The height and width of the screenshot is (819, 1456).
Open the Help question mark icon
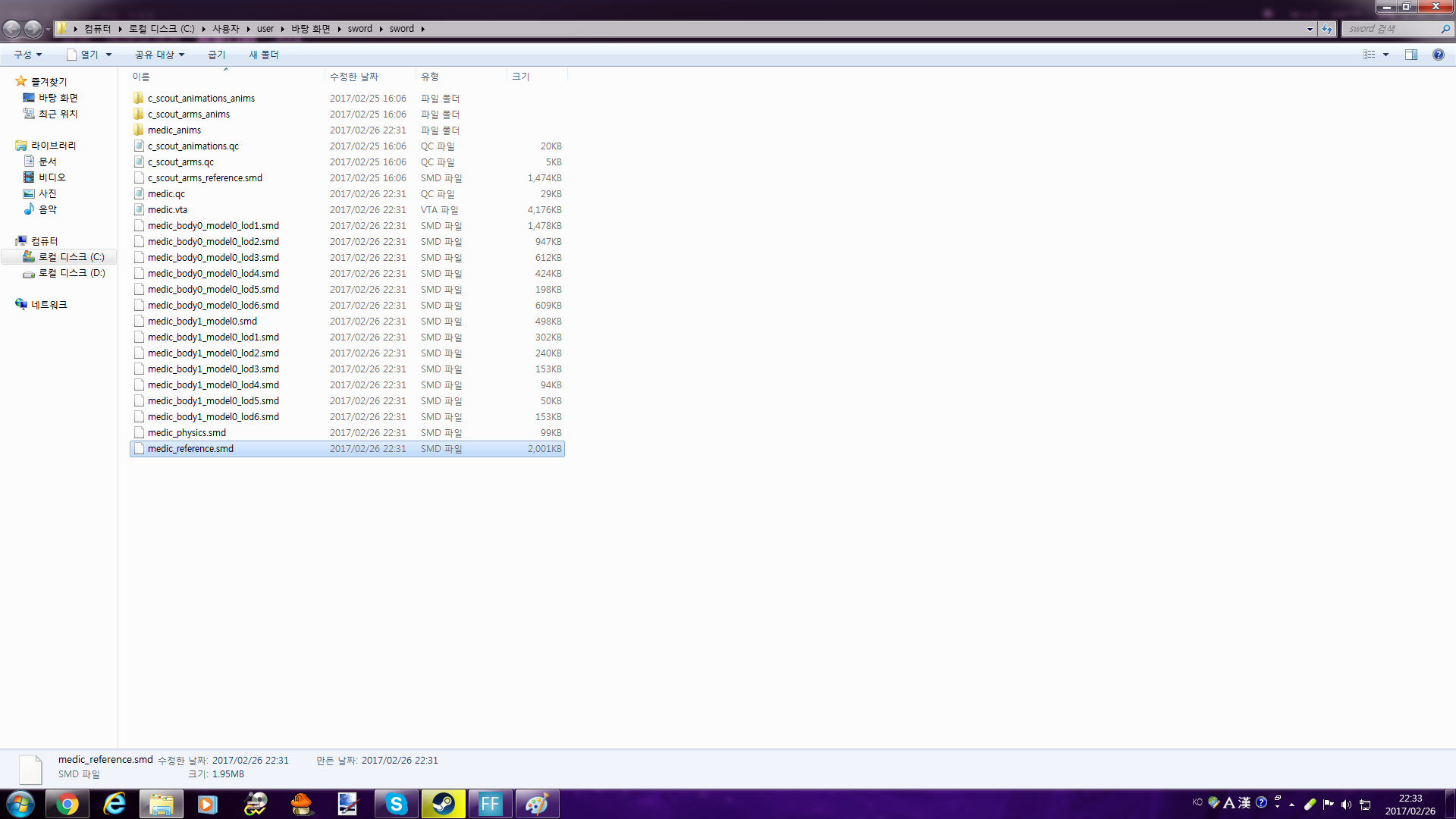point(1438,55)
